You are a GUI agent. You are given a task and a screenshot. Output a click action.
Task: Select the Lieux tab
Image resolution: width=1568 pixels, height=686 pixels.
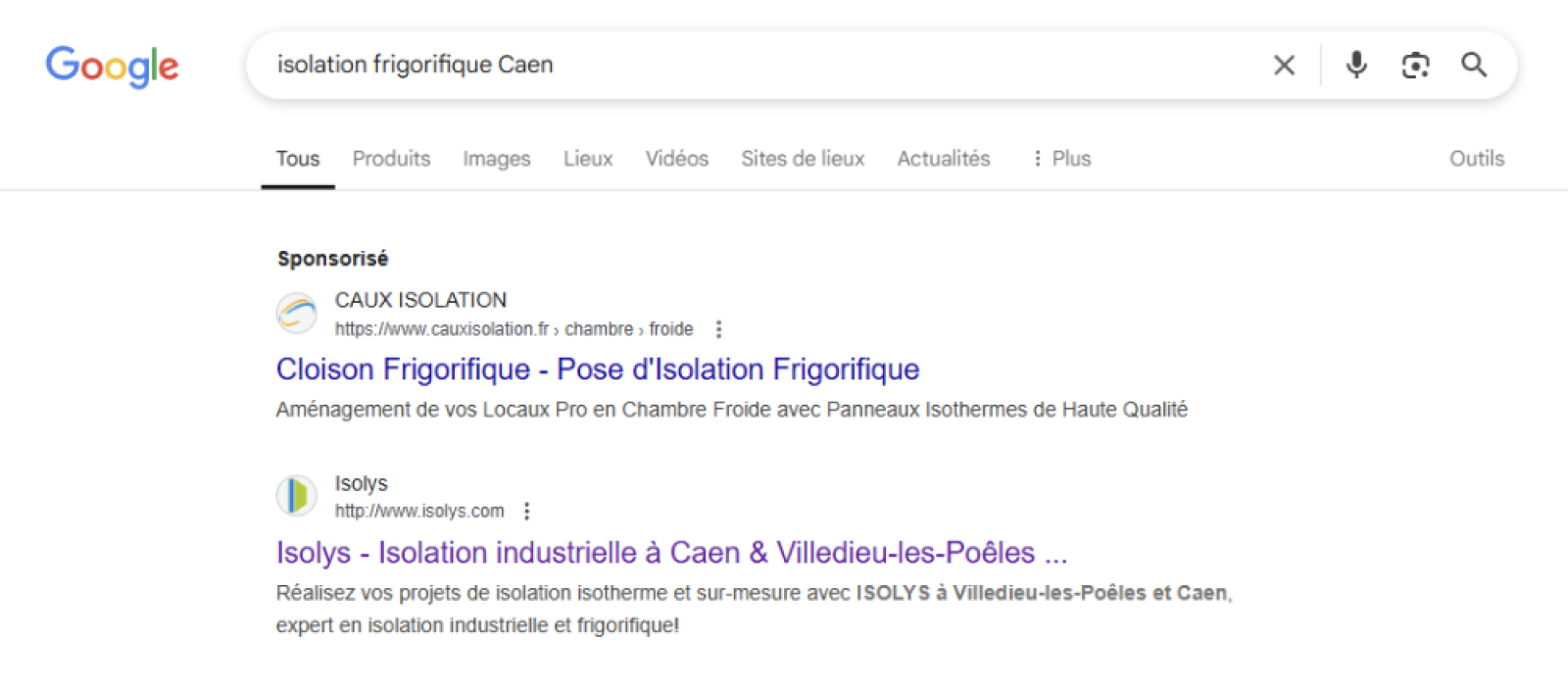pyautogui.click(x=588, y=159)
